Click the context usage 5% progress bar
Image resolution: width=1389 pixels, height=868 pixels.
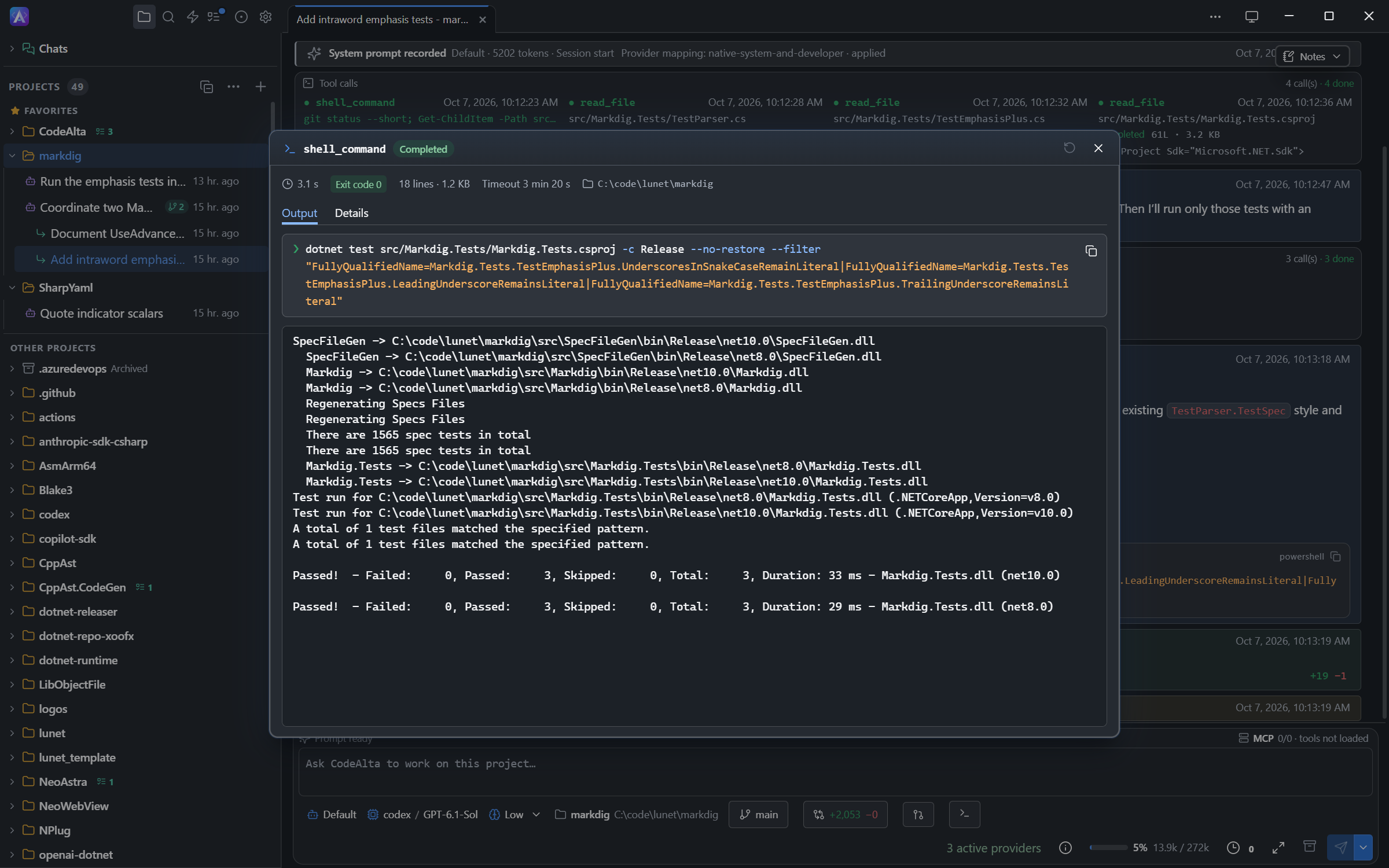1108,848
